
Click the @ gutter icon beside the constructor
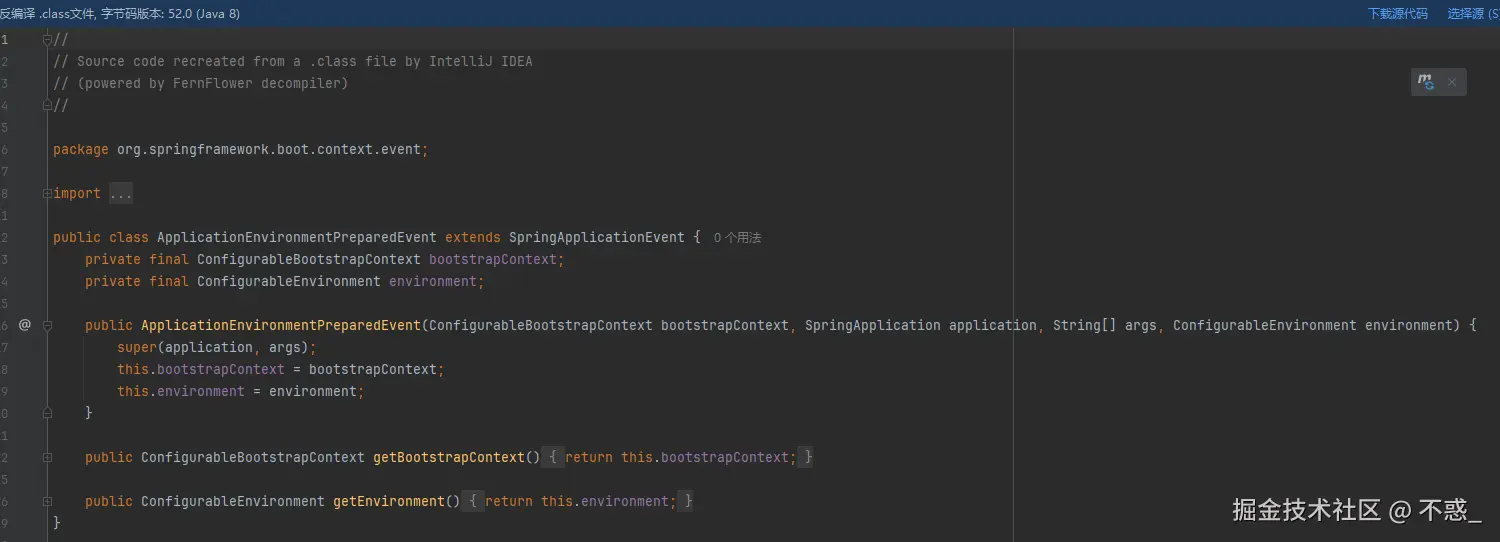[x=25, y=325]
